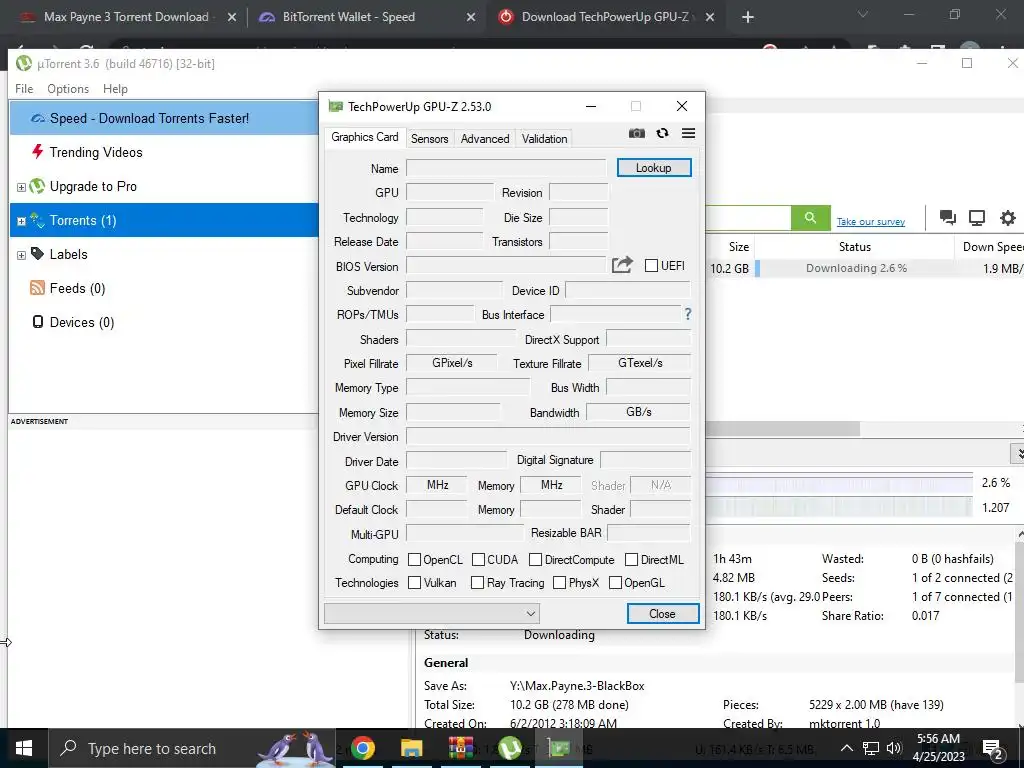The height and width of the screenshot is (768, 1024).
Task: Click the Labels tag icon
Action: click(x=37, y=254)
